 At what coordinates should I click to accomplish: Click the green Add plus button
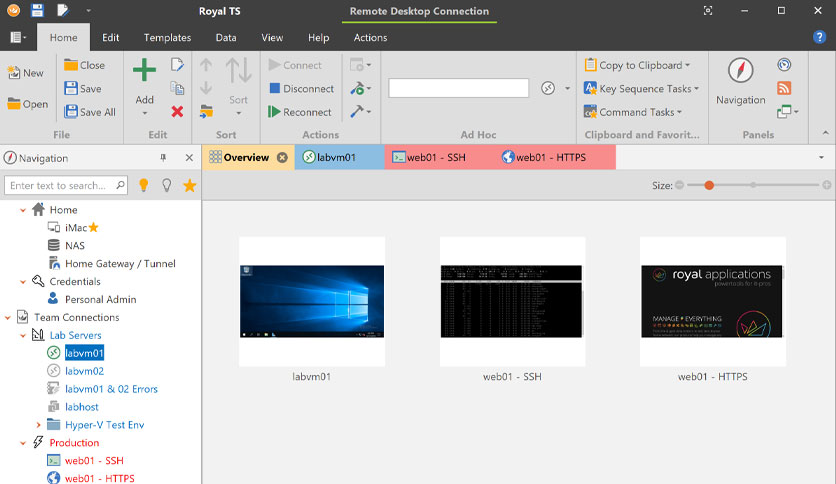coord(144,70)
